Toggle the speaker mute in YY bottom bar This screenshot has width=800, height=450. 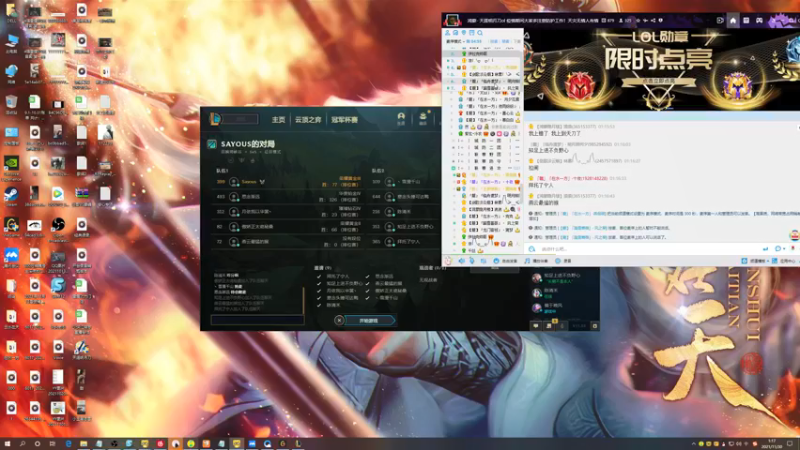coord(462,261)
